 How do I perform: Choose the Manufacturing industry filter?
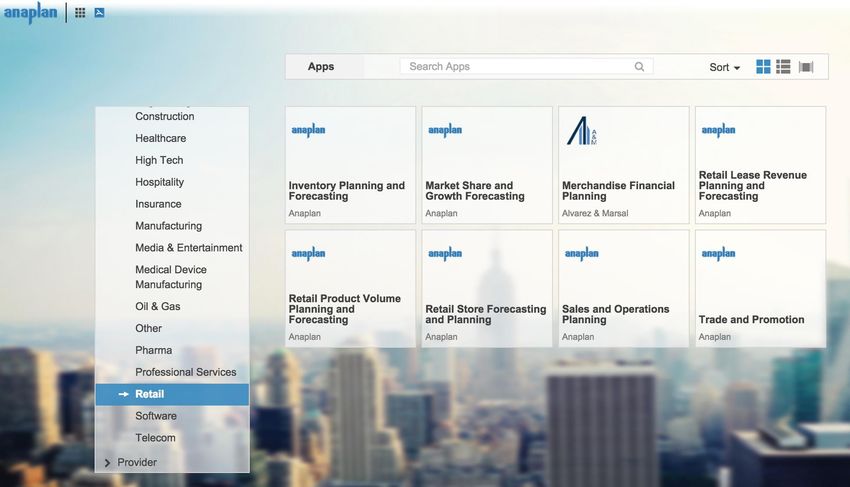(x=168, y=226)
